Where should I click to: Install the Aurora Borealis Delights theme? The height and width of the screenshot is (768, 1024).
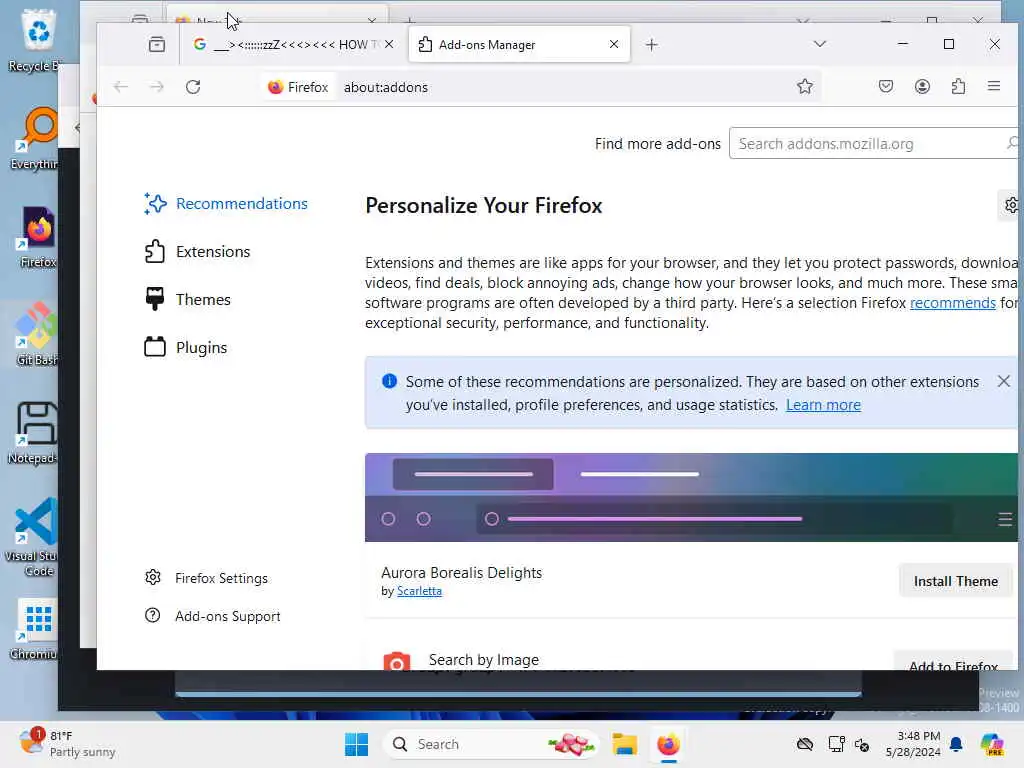tap(955, 581)
